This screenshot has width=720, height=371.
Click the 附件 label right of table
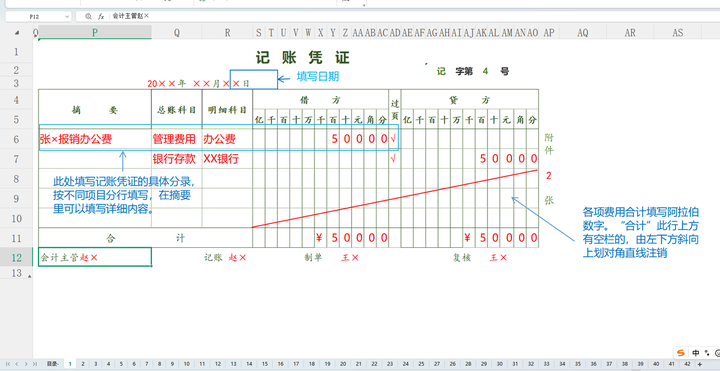[549, 144]
